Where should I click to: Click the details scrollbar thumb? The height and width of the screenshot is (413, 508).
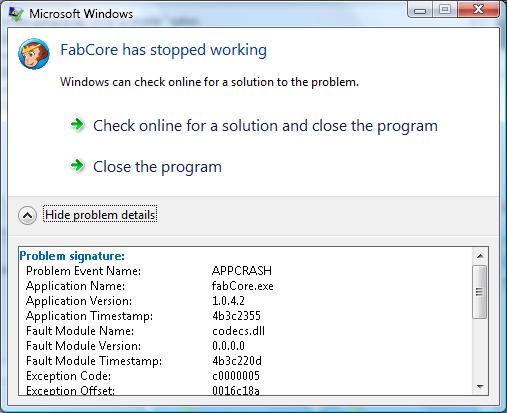pos(480,292)
